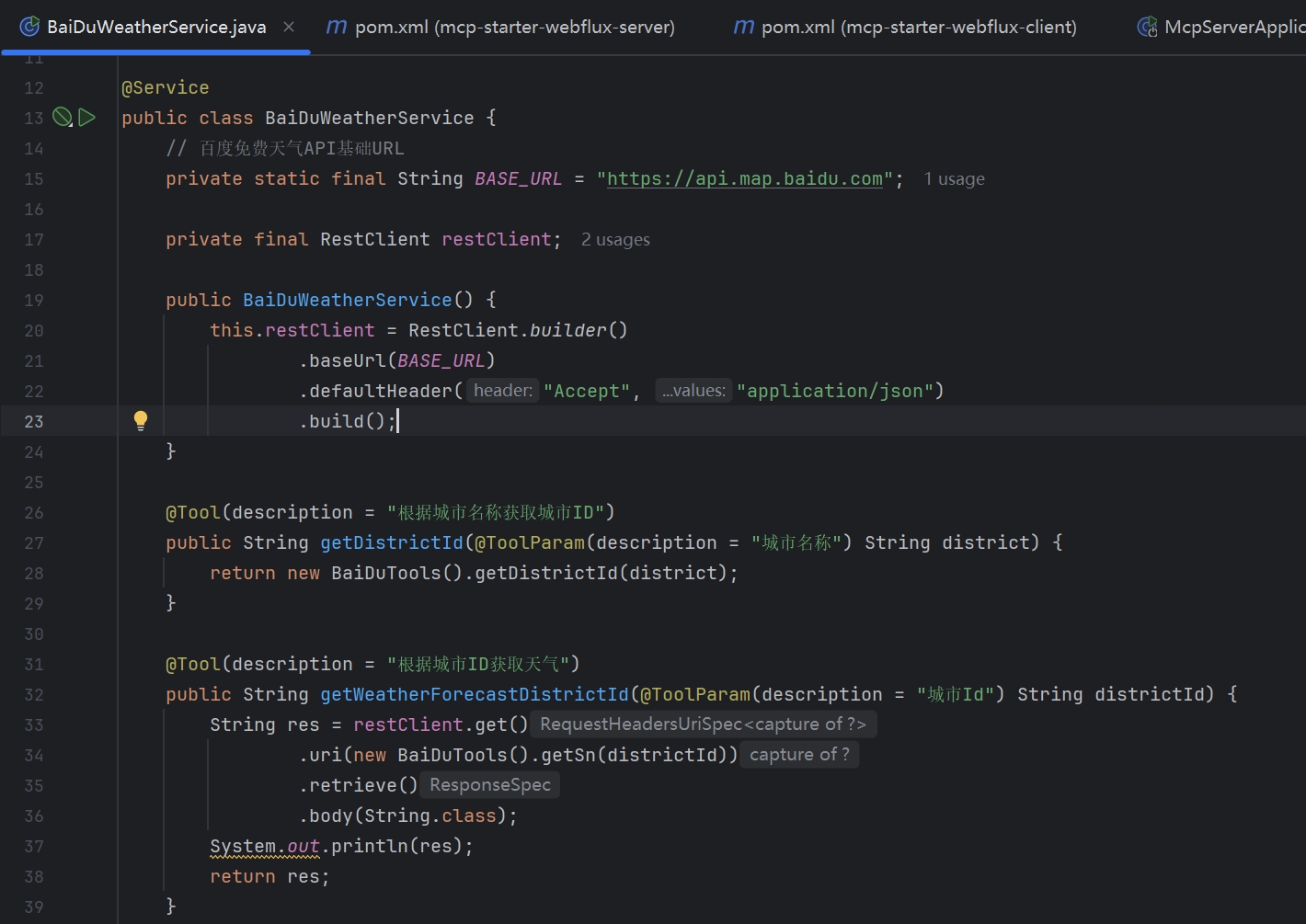Click the BaiDuWeatherService constructor name
The image size is (1306, 924).
[348, 300]
